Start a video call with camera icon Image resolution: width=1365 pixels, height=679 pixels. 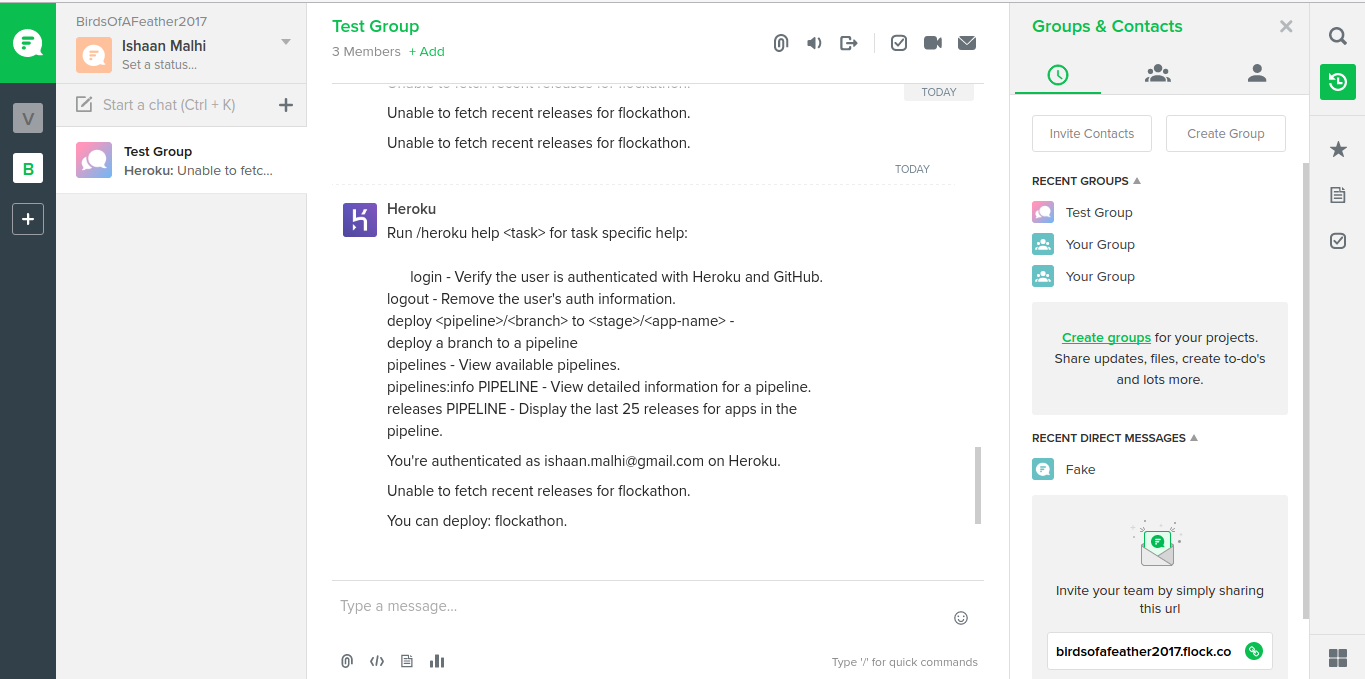933,43
